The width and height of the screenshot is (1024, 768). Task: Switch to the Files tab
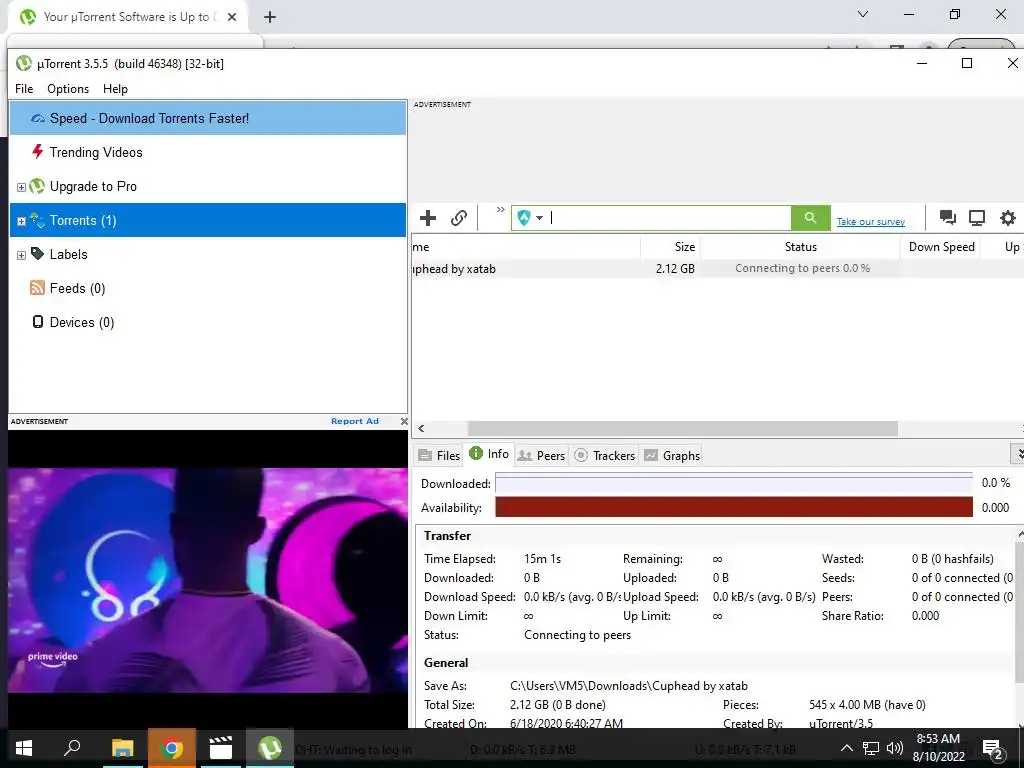(x=440, y=456)
